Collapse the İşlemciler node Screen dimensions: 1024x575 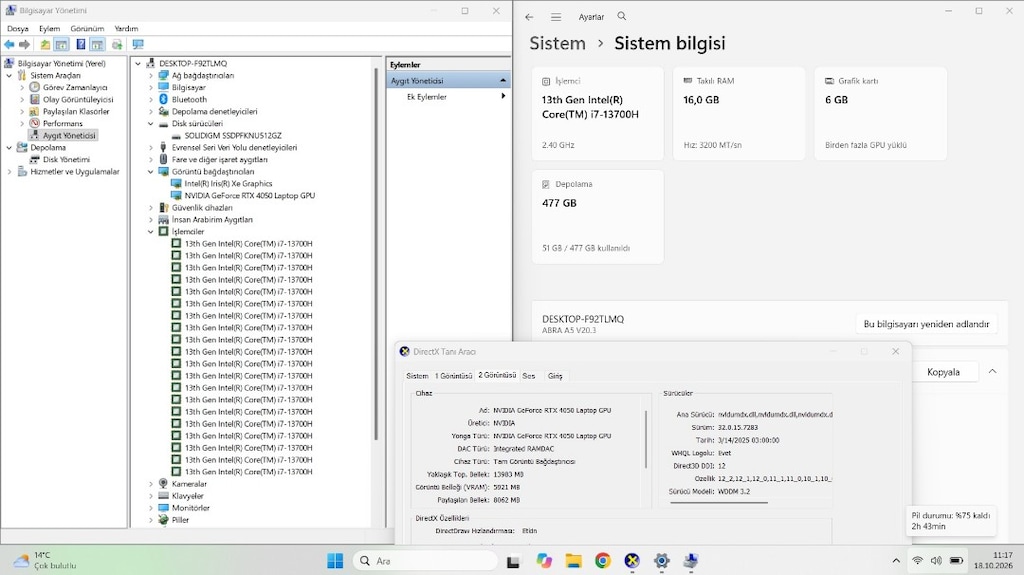pyautogui.click(x=151, y=232)
